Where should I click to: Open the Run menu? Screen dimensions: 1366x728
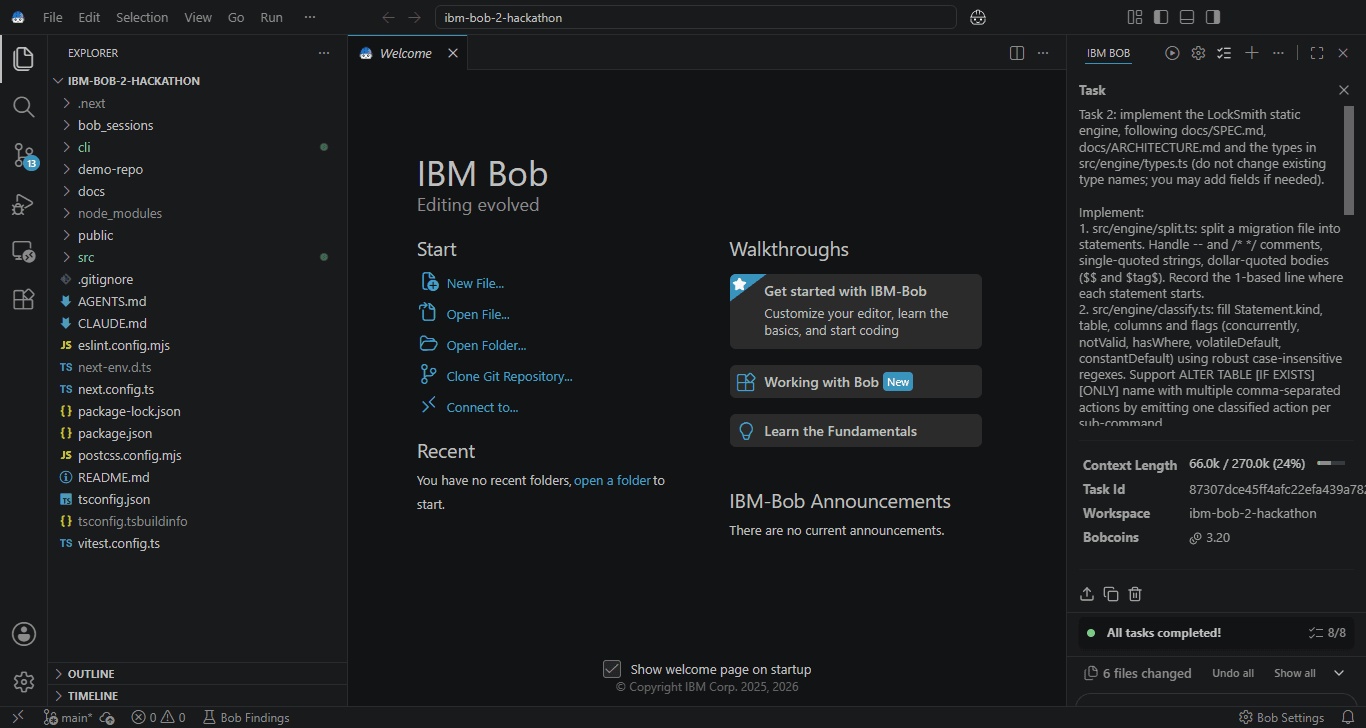pos(271,17)
